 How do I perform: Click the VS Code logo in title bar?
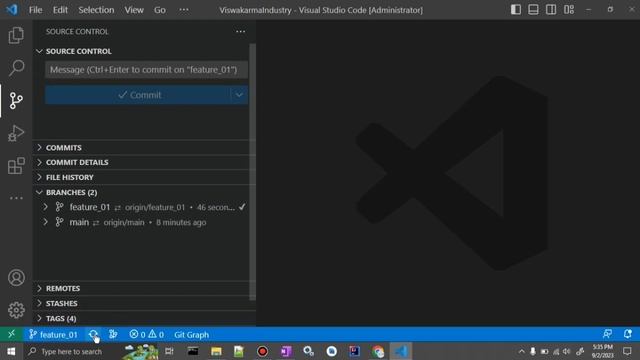coord(12,9)
